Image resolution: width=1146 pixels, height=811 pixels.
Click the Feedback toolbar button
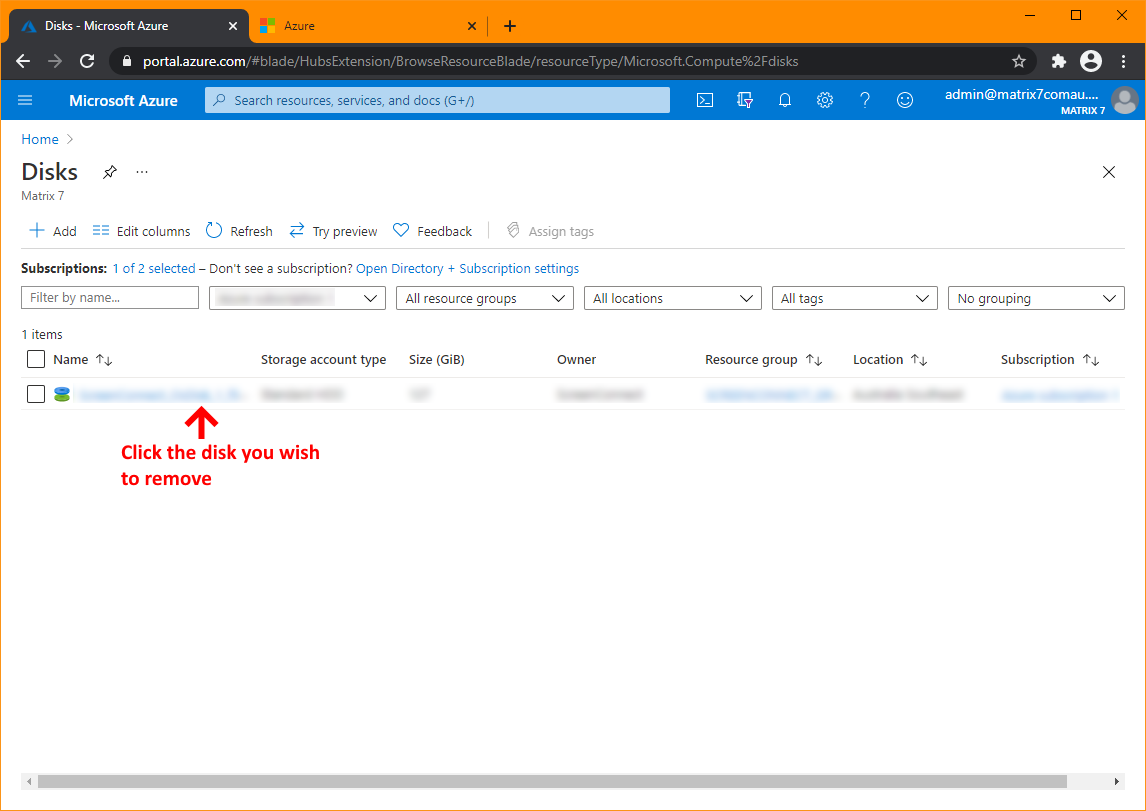point(433,231)
